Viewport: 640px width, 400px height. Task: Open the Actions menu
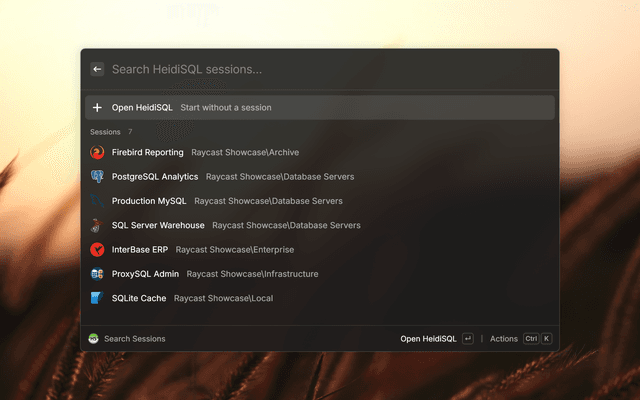tap(504, 339)
